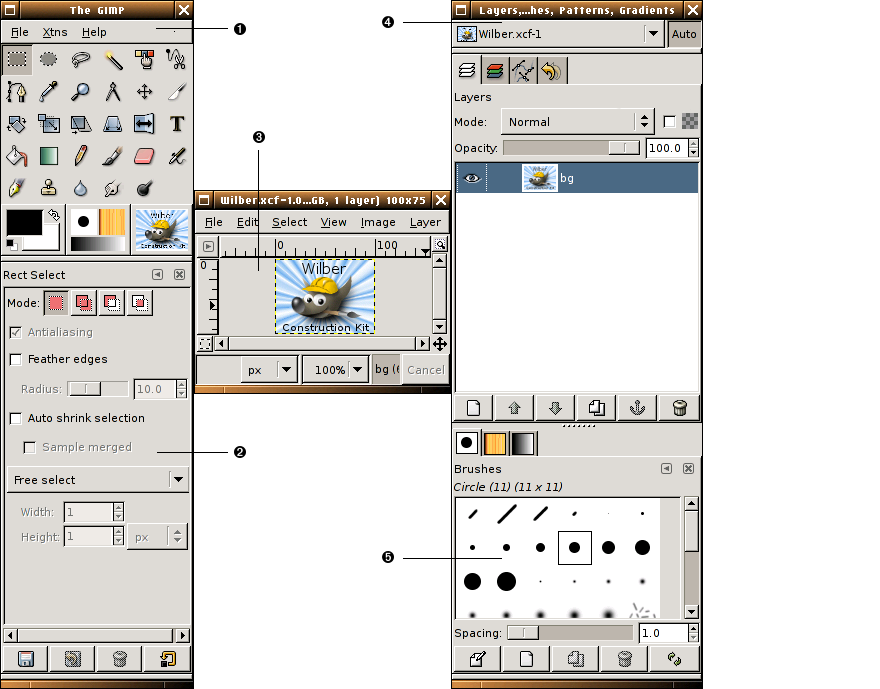Enable the Feather edges checkbox
Image resolution: width=880 pixels, height=689 pixels.
tap(15, 359)
